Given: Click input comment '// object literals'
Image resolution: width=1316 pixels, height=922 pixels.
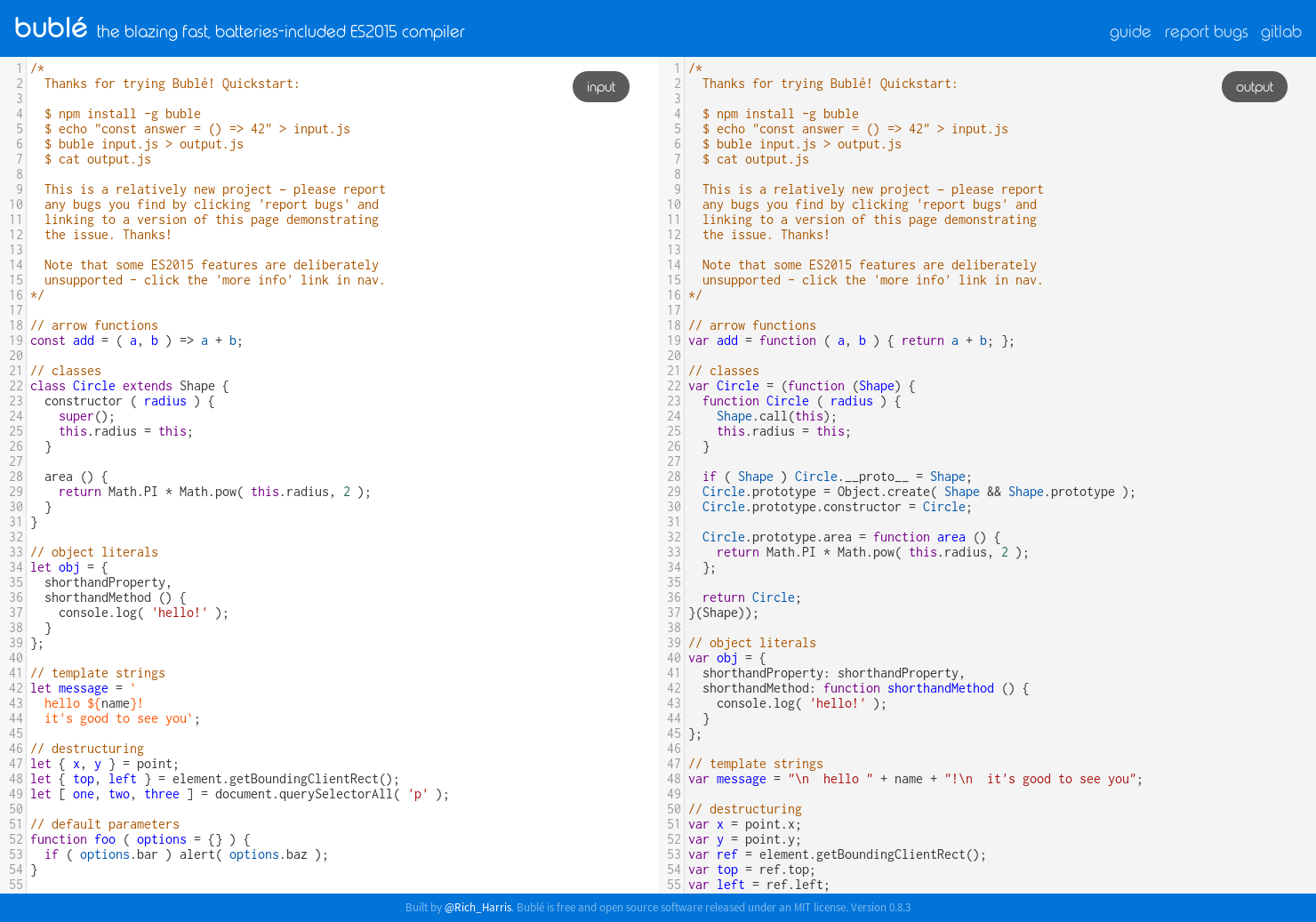Looking at the screenshot, I should tap(94, 552).
